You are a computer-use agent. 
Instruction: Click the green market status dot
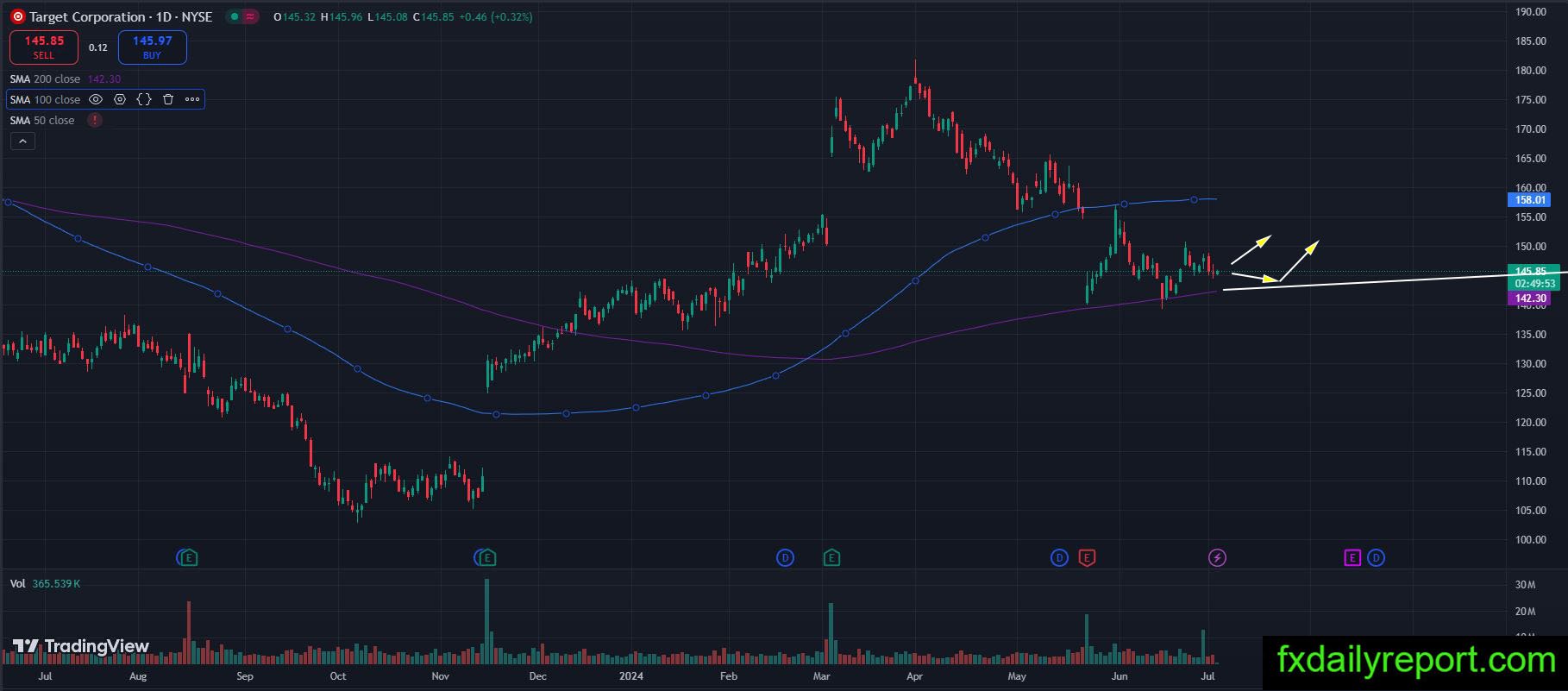click(x=234, y=16)
